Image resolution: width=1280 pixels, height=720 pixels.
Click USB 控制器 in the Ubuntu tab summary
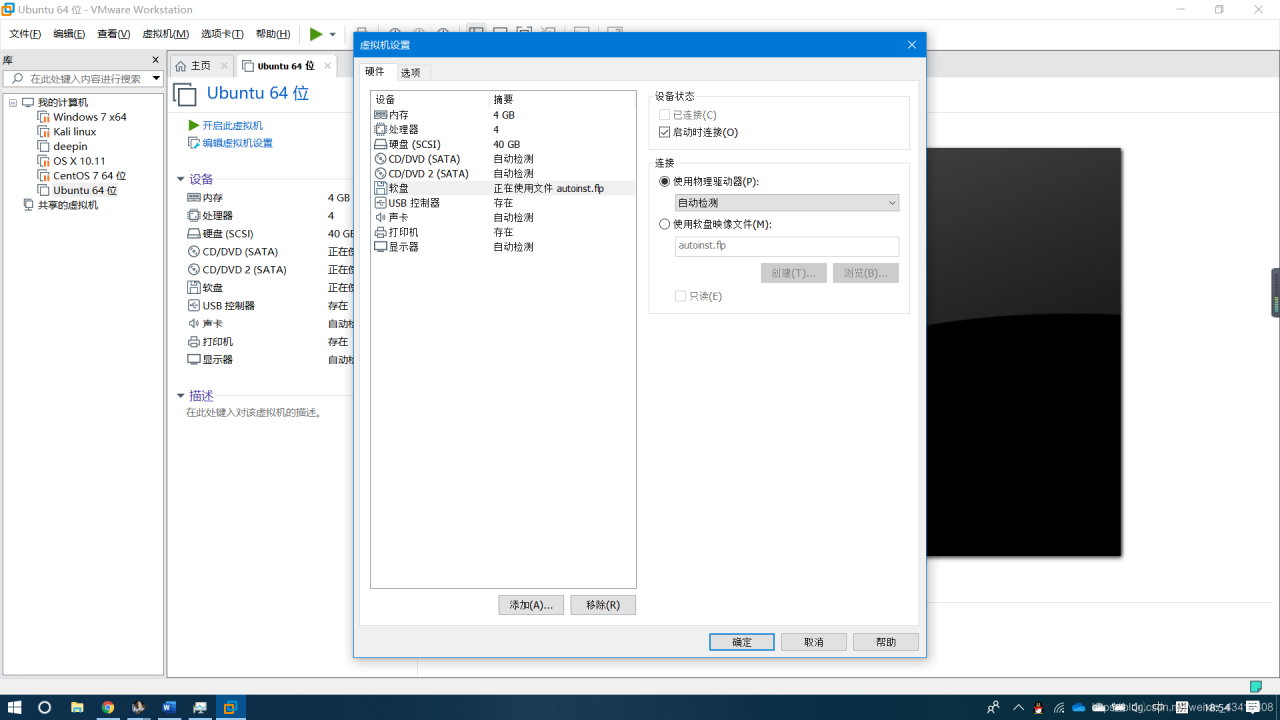point(228,306)
